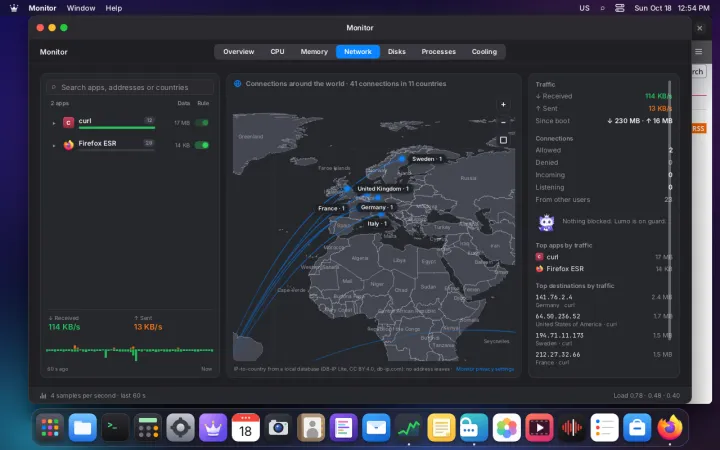Open Calendar showing 18 in dock
Screen dimensions: 720x450
tap(246, 428)
